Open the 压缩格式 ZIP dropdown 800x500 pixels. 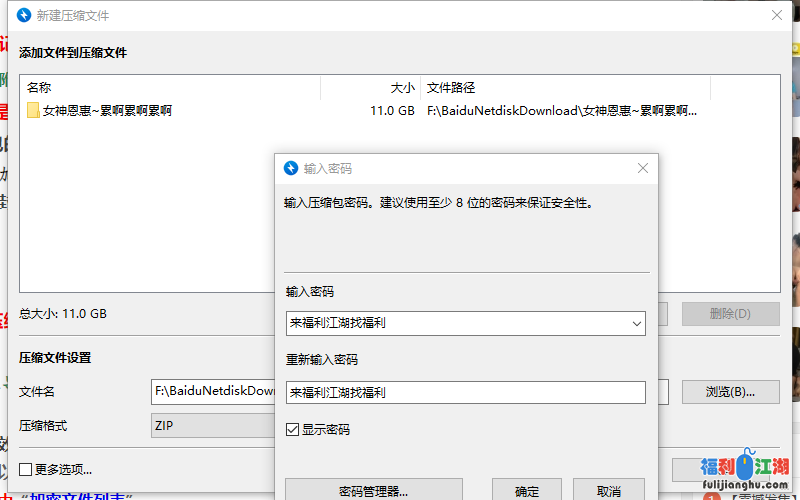(x=212, y=426)
